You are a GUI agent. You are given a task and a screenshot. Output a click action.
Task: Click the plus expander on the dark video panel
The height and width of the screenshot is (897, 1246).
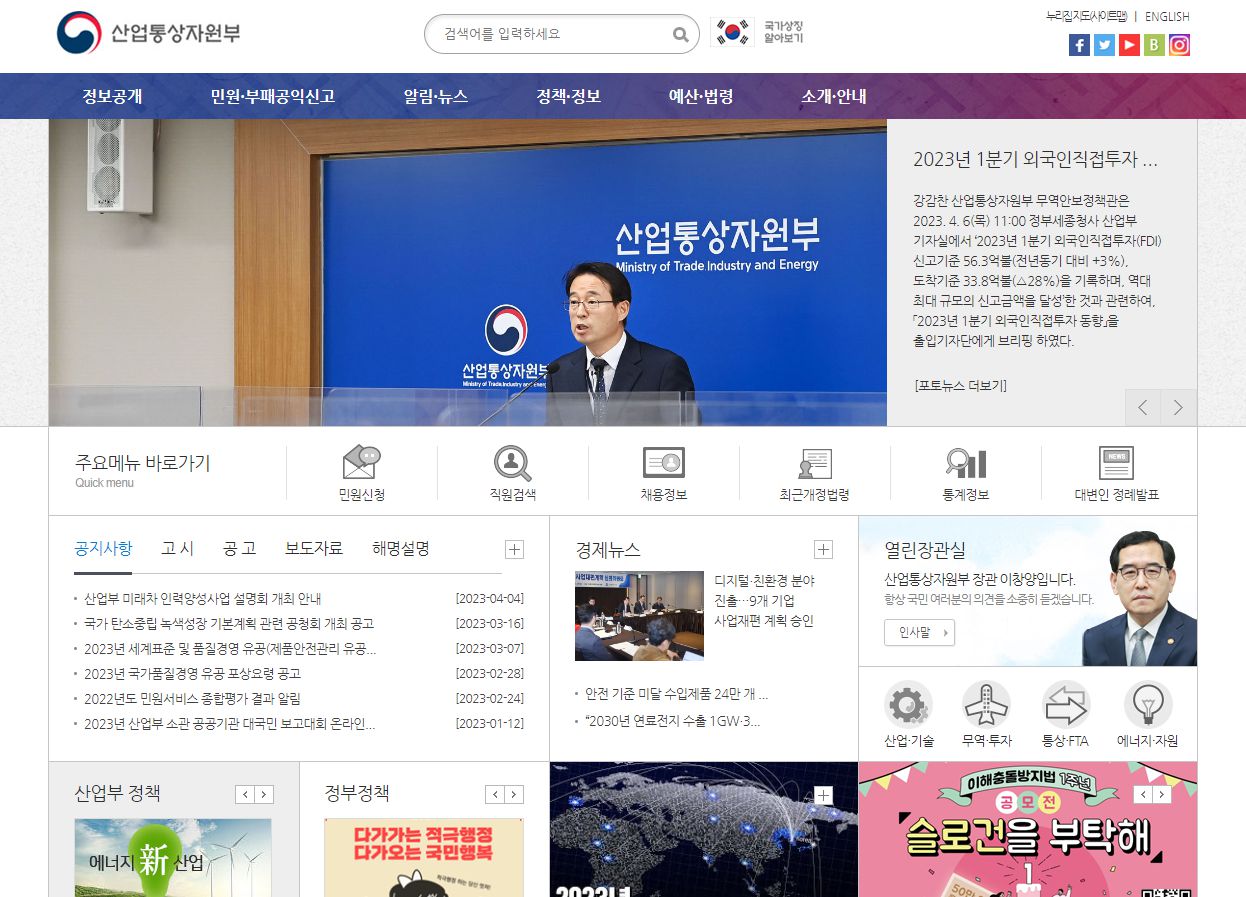click(x=823, y=794)
